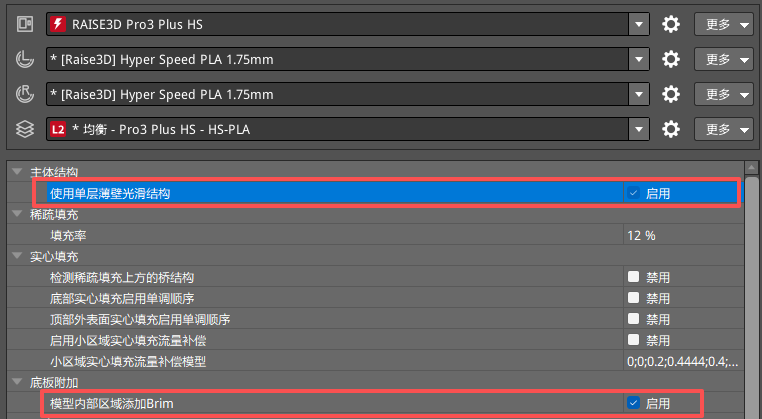This screenshot has width=762, height=419.
Task: Open gear settings for right extruder filament
Action: pos(671,94)
